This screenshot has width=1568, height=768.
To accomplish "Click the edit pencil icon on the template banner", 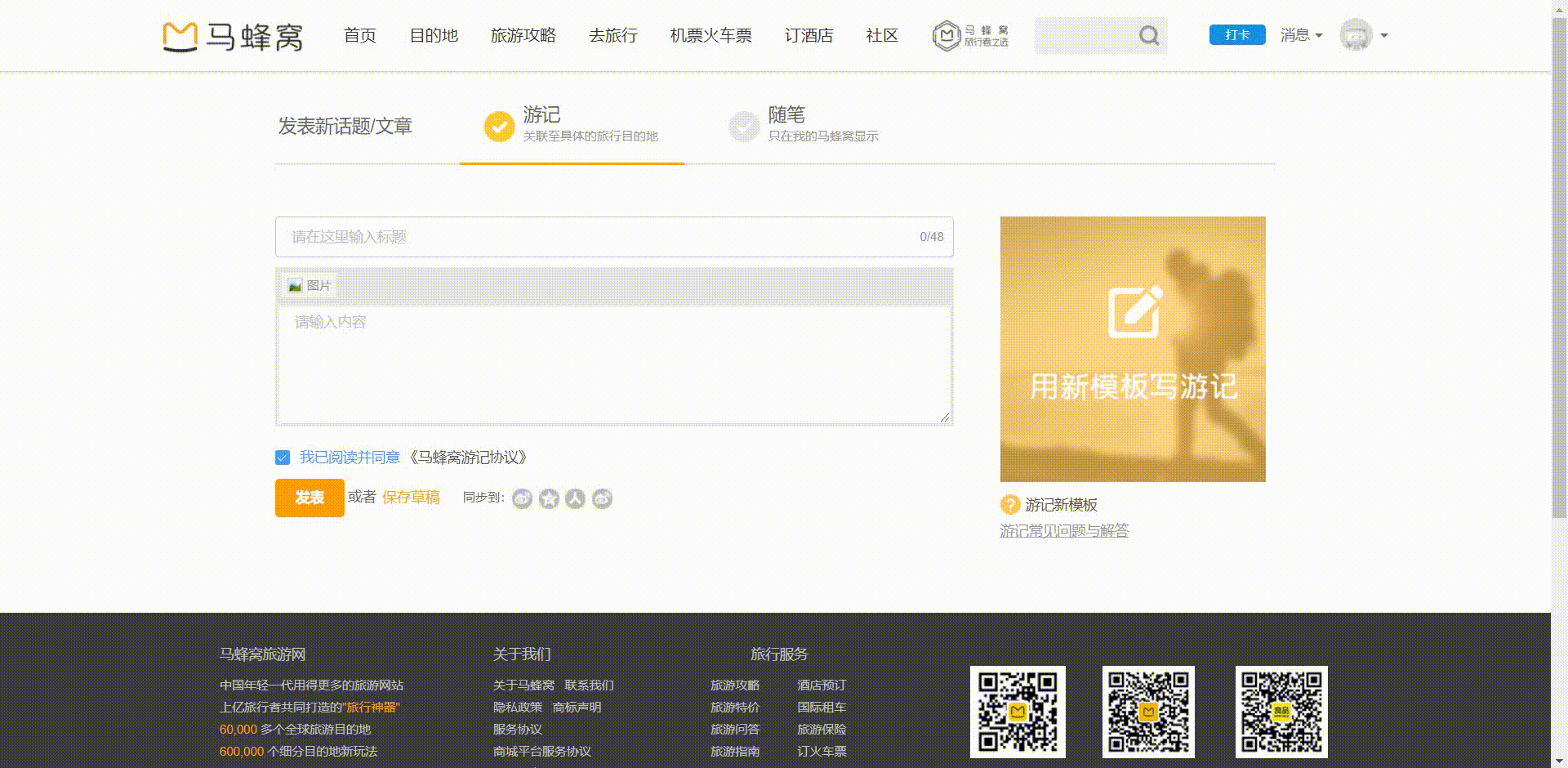I will (1135, 311).
